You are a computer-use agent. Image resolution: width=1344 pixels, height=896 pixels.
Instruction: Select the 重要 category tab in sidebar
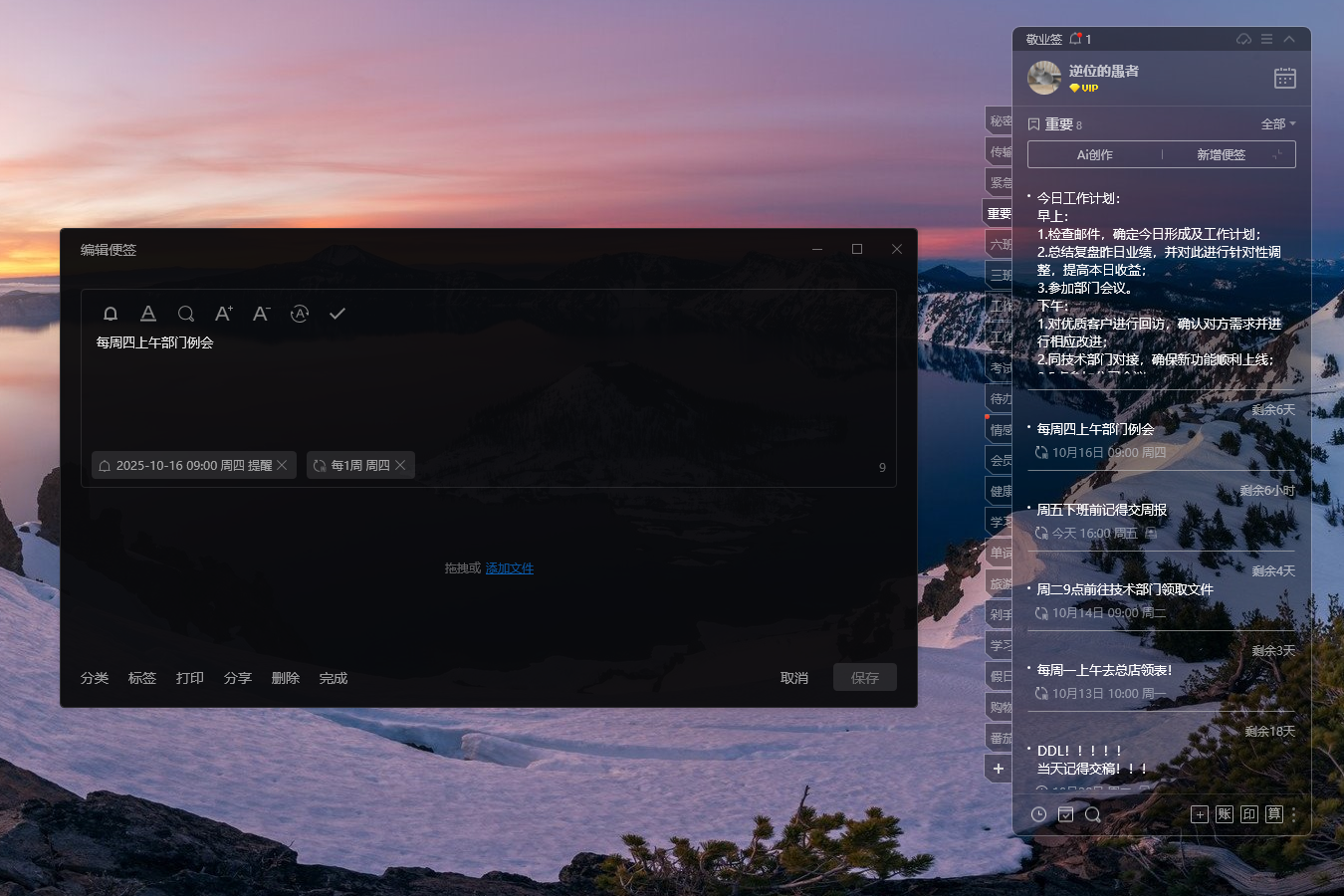tap(999, 213)
